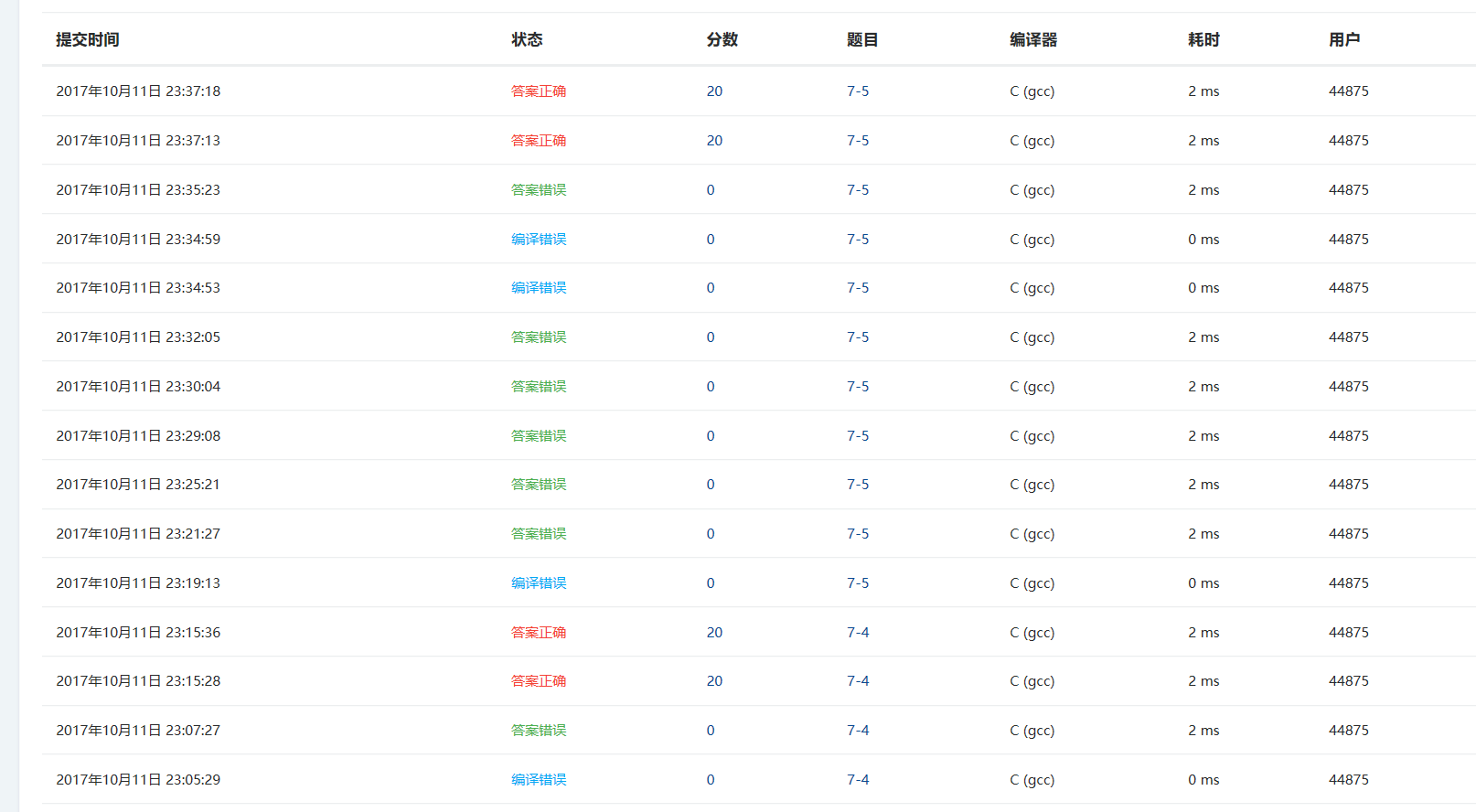Click score 20 in 23:37:18 row
Image resolution: width=1476 pixels, height=812 pixels.
[x=714, y=91]
